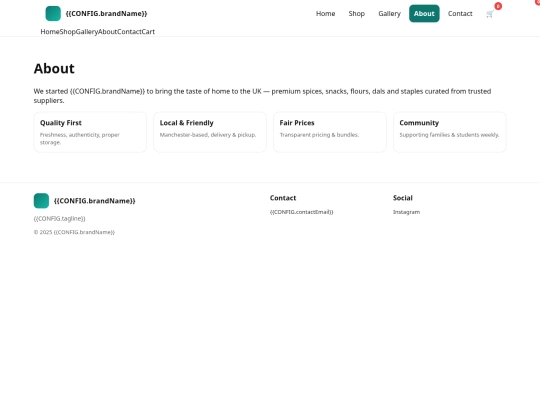The image size is (540, 405).
Task: Click the footer brand logo square
Action: 41,201
